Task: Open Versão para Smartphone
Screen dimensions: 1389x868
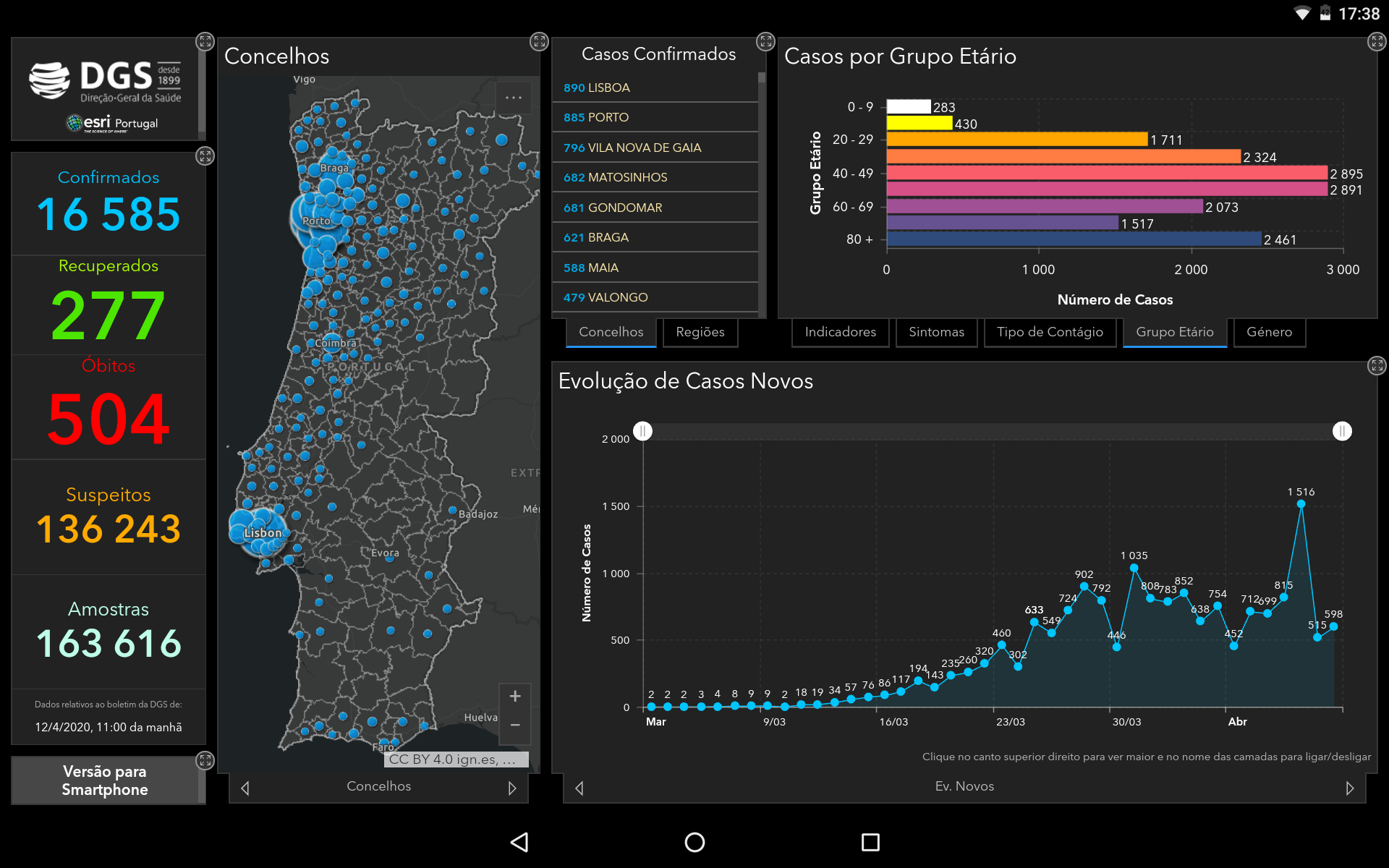Action: [105, 780]
